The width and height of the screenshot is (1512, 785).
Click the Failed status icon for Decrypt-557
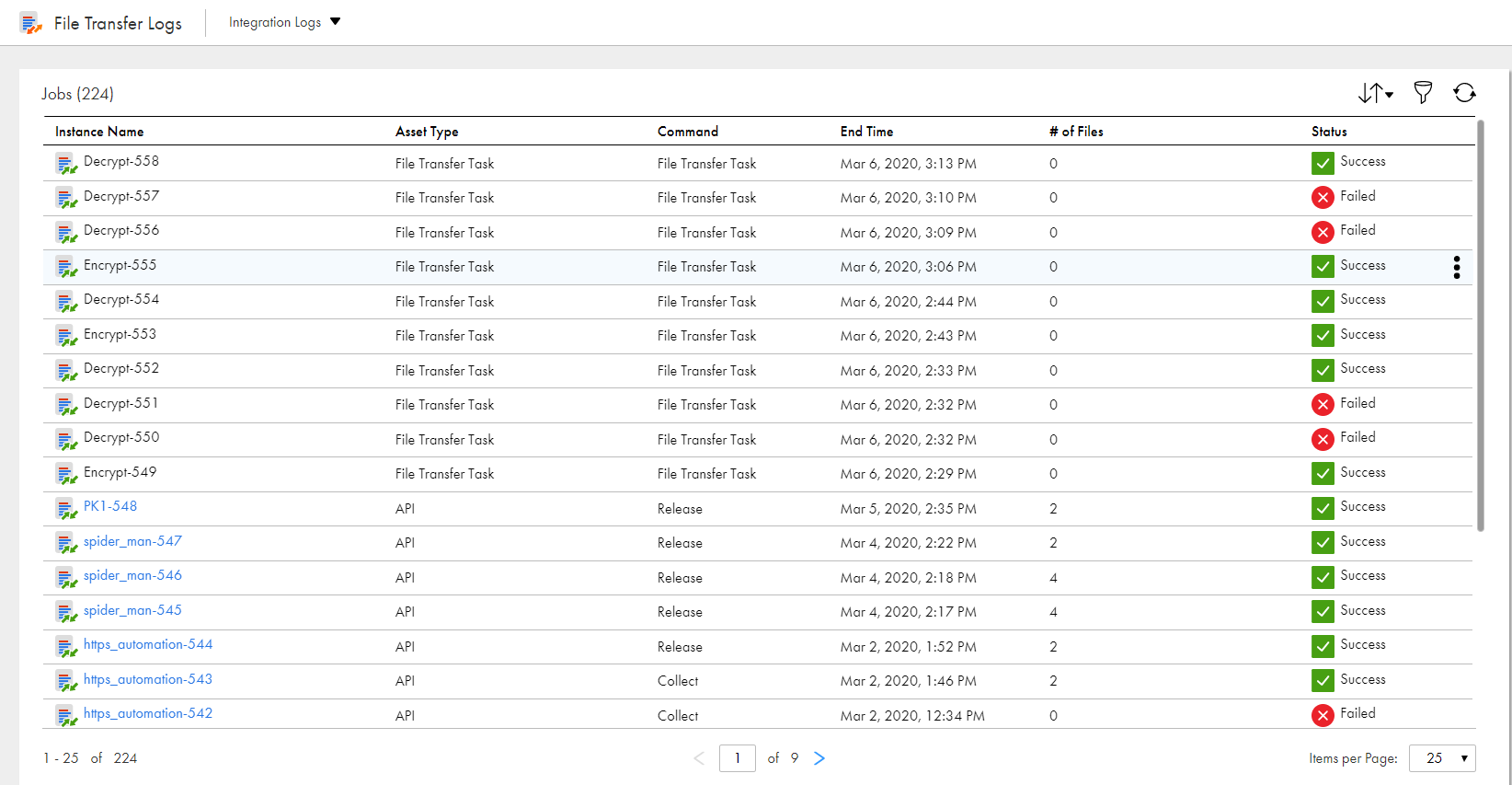pyautogui.click(x=1323, y=197)
